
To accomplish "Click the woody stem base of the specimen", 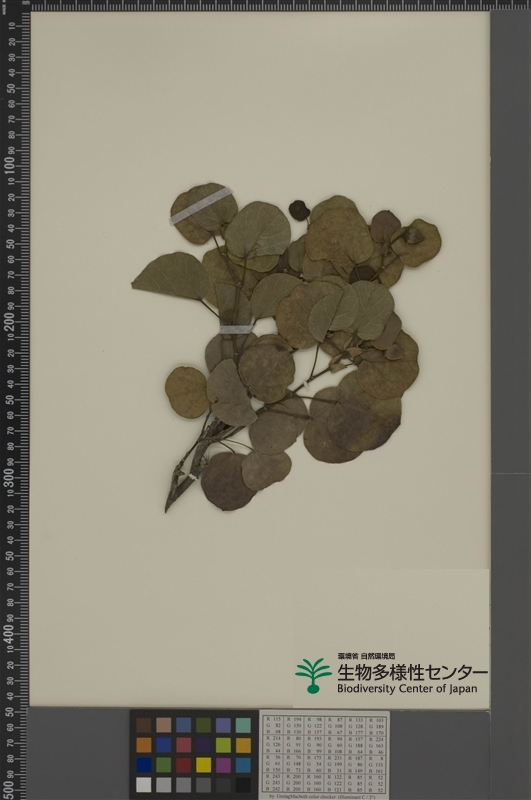I will coord(190,468).
